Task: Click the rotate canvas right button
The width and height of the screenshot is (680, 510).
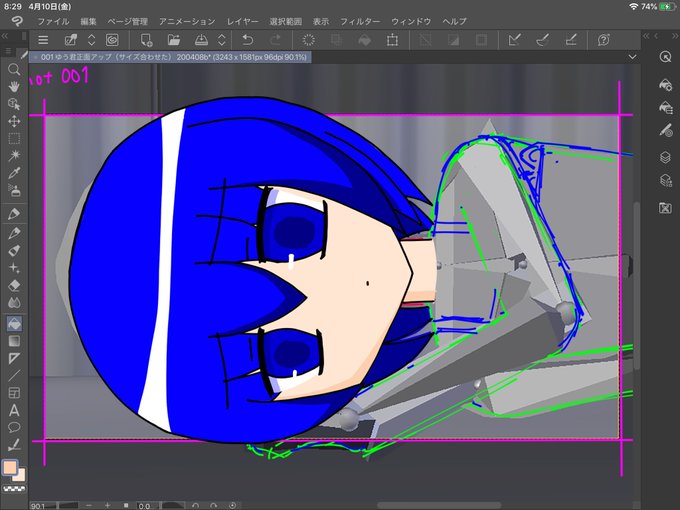Action: click(x=213, y=506)
